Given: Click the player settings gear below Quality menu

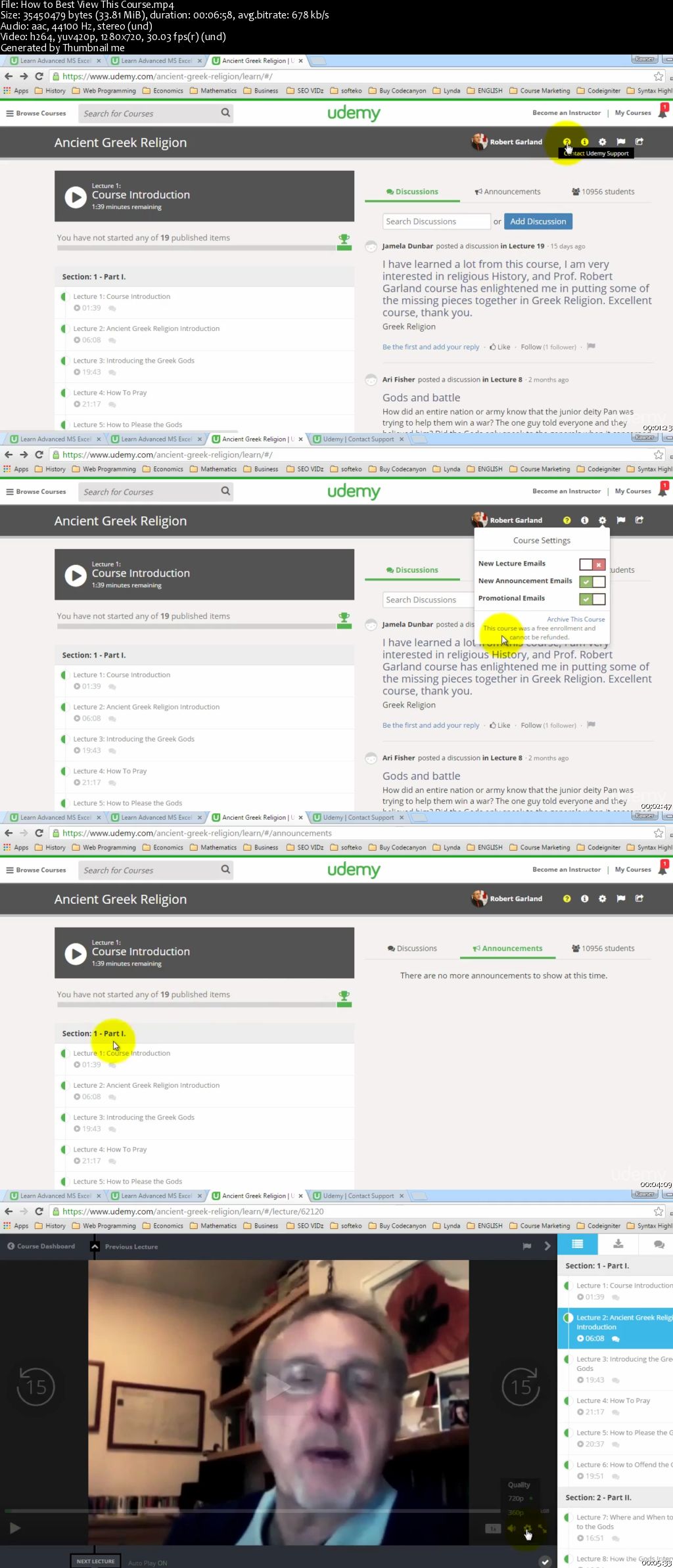Looking at the screenshot, I should (527, 1528).
